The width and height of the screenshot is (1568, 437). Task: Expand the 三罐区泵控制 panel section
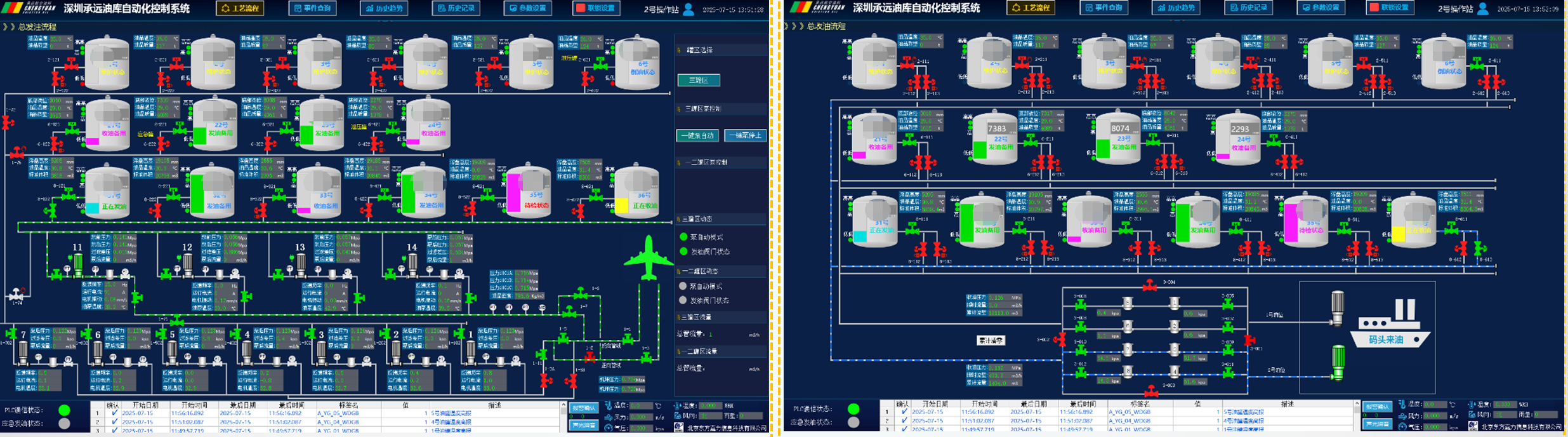(x=703, y=109)
